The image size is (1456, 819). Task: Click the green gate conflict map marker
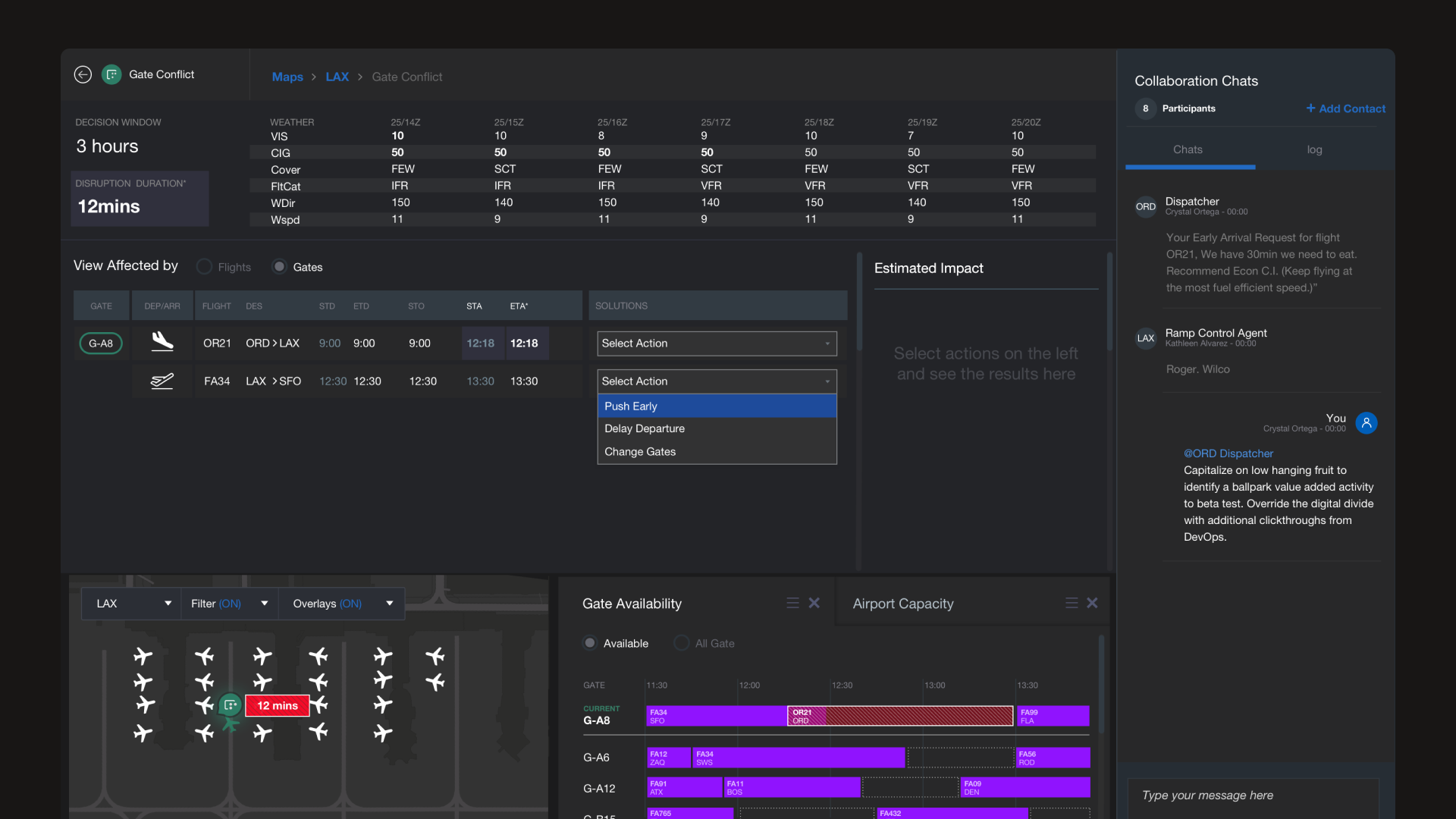(231, 705)
